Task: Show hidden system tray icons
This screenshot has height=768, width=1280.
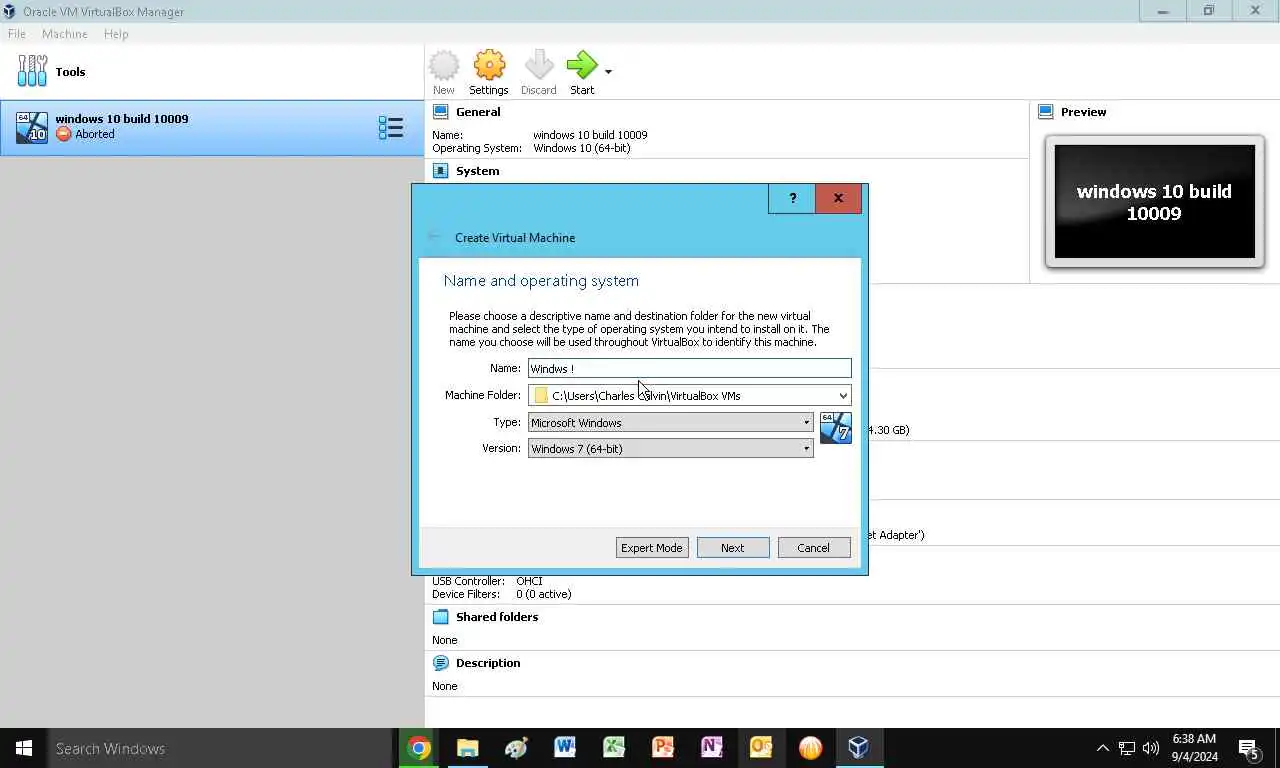Action: (1102, 748)
